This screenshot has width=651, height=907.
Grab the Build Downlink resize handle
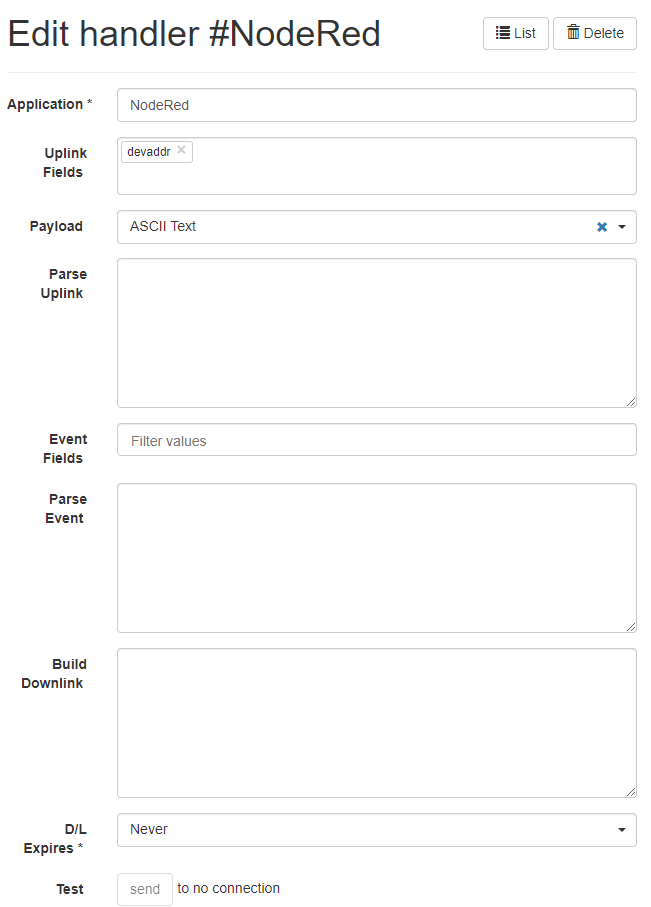(x=631, y=792)
